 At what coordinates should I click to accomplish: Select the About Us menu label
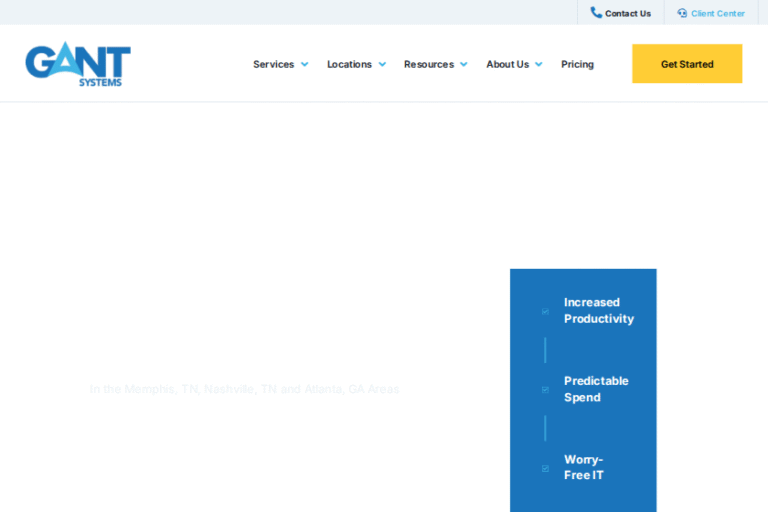(x=507, y=64)
